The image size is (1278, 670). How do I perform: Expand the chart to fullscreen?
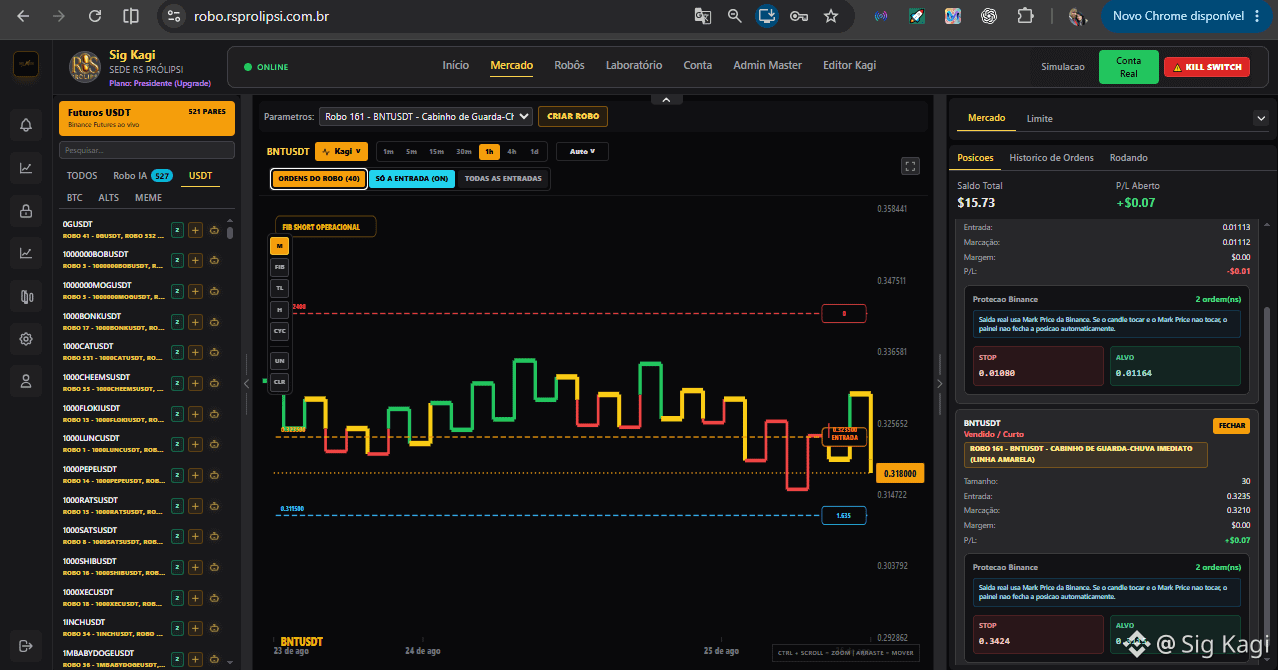click(x=910, y=166)
